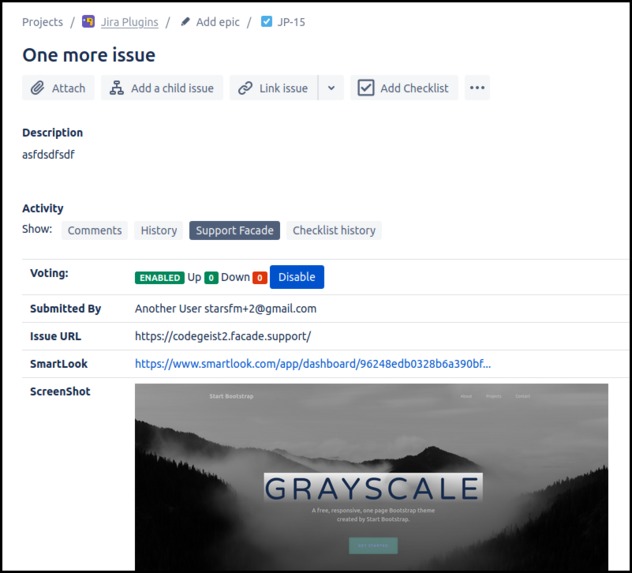Click the Voting: row label
Viewport: 632px width, 573px height.
pyautogui.click(x=49, y=273)
